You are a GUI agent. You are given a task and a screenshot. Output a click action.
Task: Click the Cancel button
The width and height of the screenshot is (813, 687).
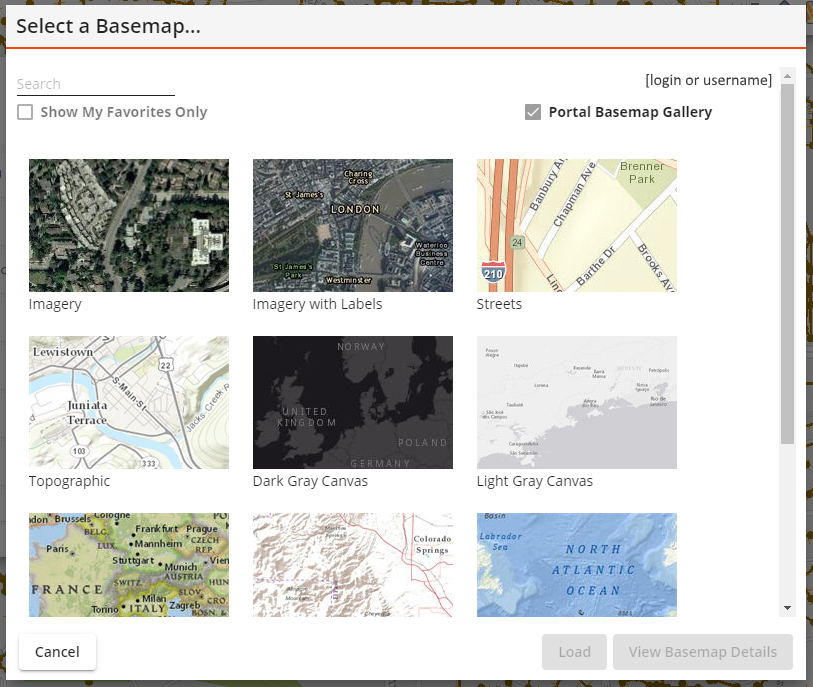pyautogui.click(x=57, y=652)
